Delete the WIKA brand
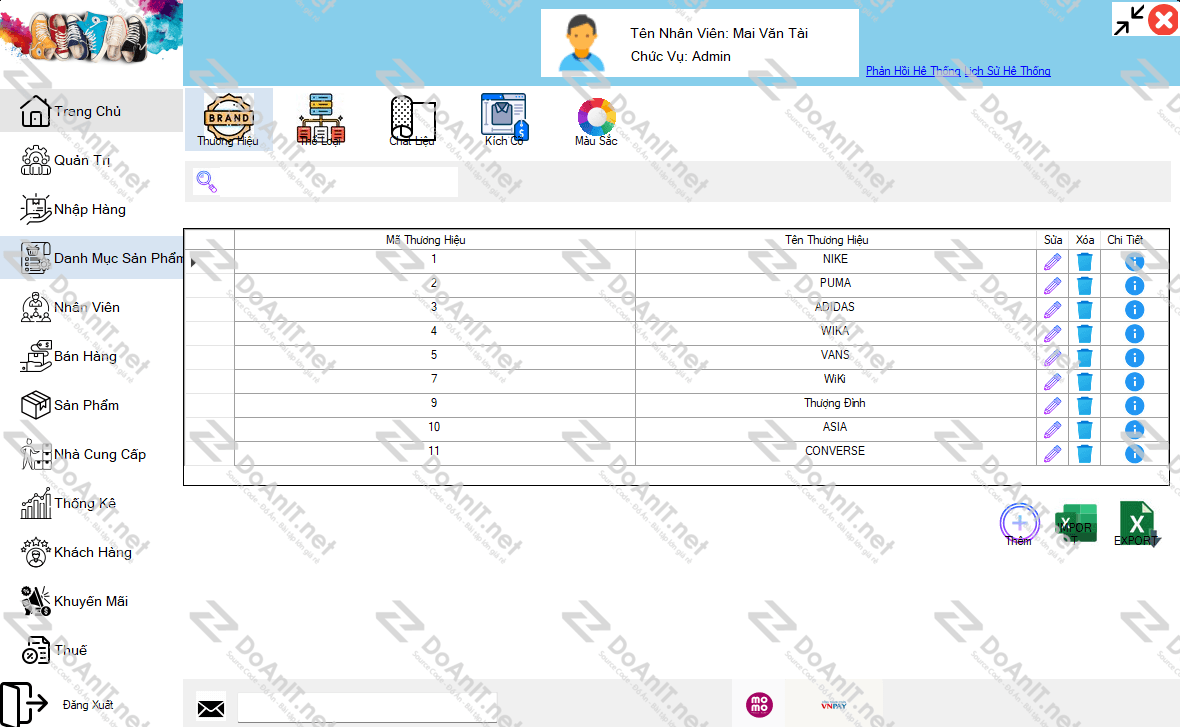This screenshot has height=727, width=1180. pyautogui.click(x=1084, y=334)
